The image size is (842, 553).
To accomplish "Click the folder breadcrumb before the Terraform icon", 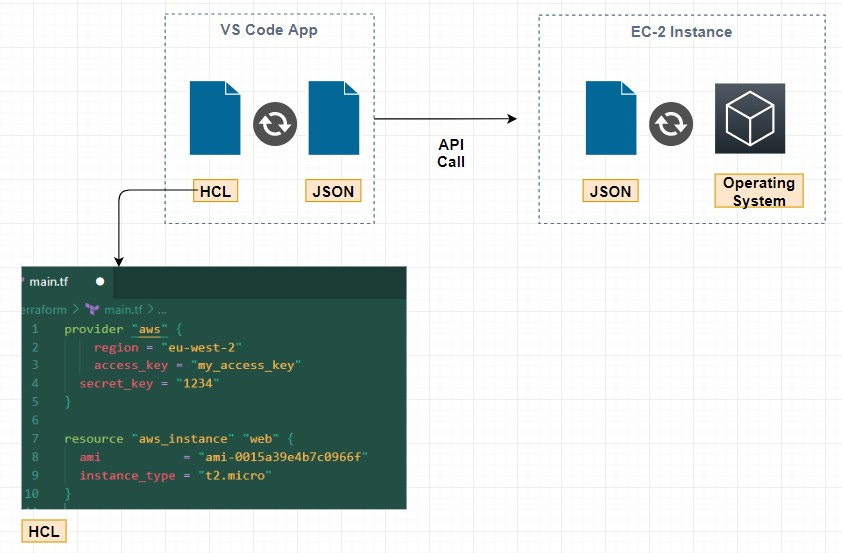I will [44, 310].
